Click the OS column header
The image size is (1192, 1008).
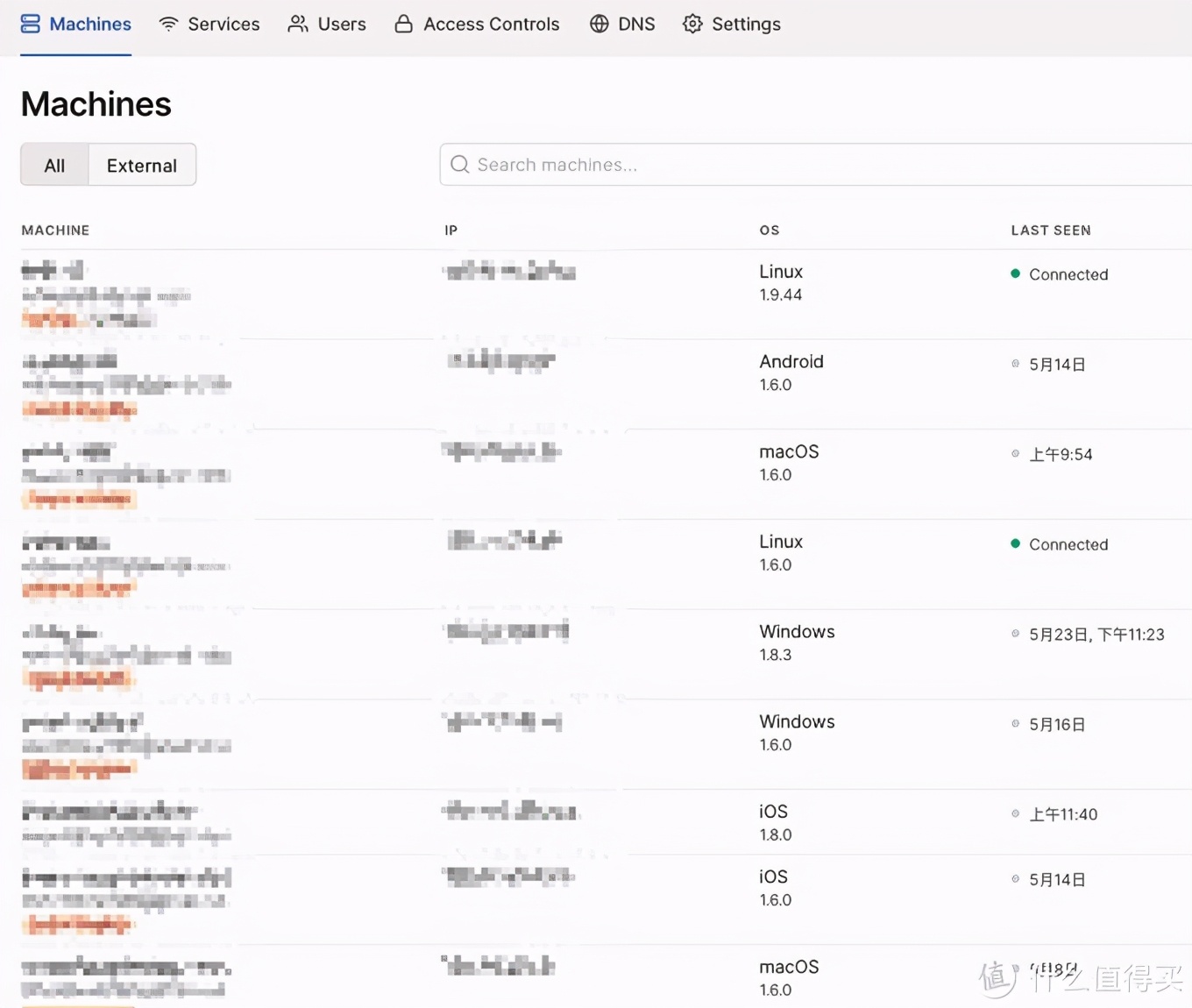point(770,231)
